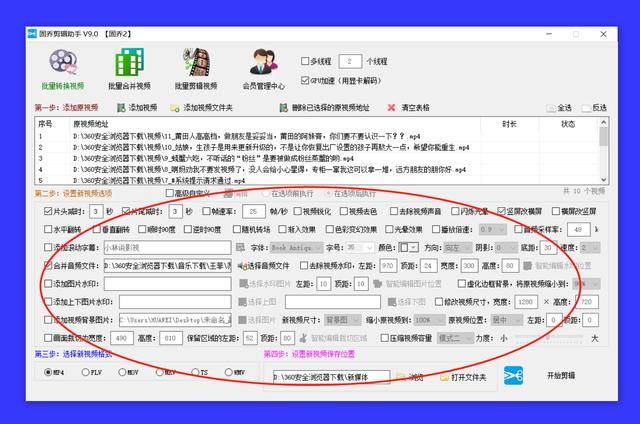
Task: Open the 批量合并视频 green grid icon
Action: tap(129, 62)
